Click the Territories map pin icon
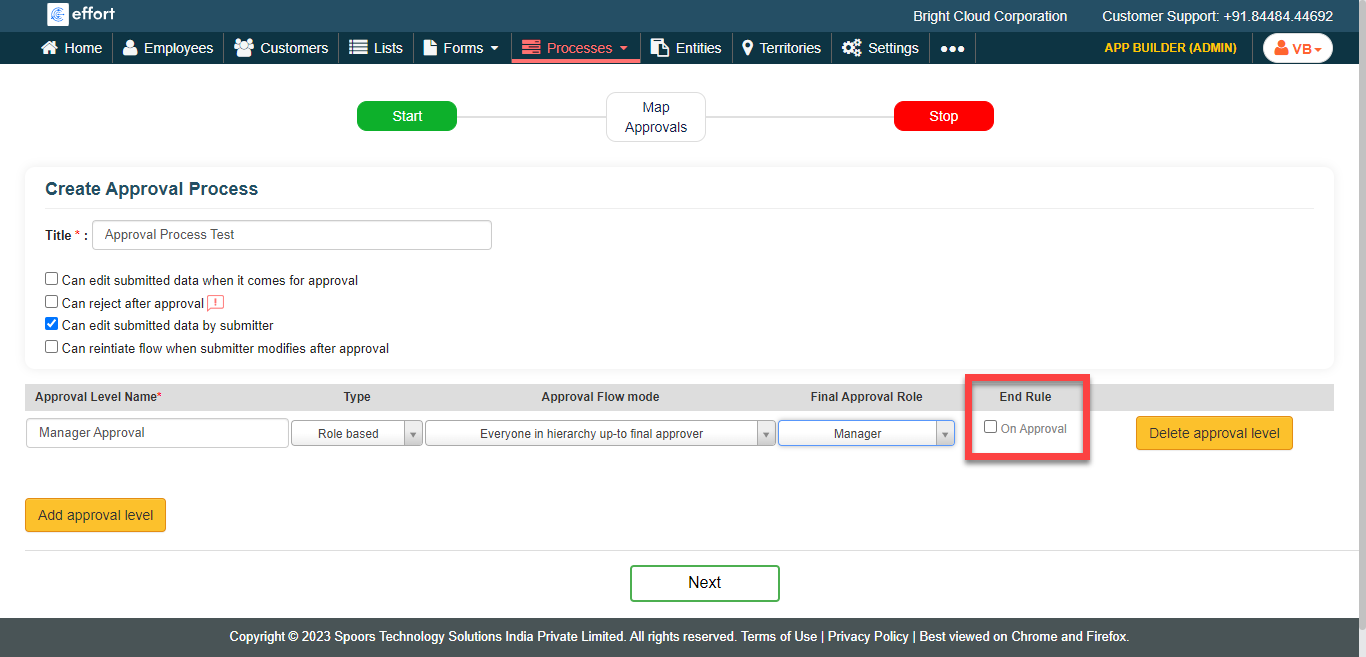1366x657 pixels. tap(747, 48)
